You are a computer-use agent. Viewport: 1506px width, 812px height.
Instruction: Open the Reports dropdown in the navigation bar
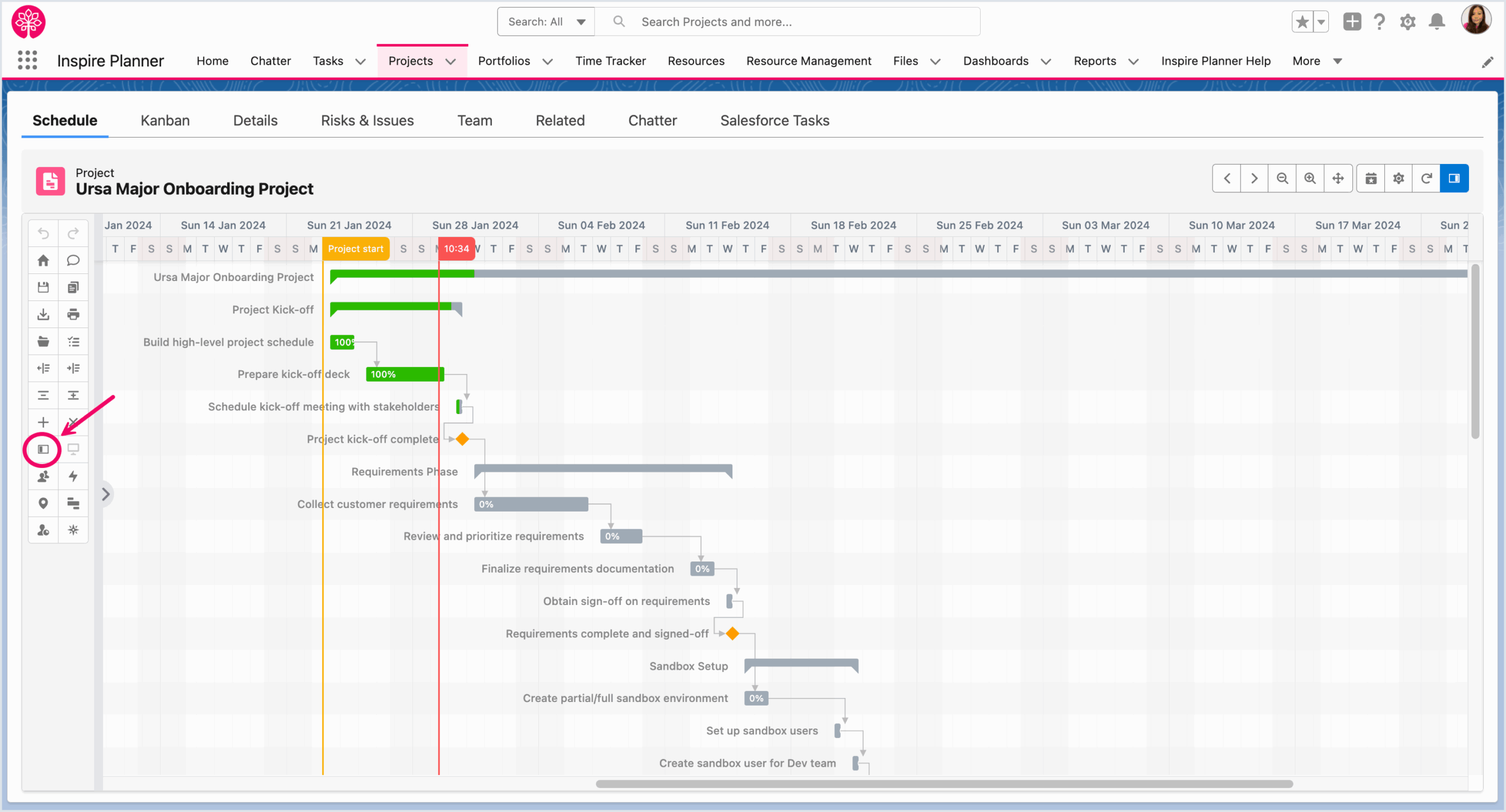[1105, 61]
